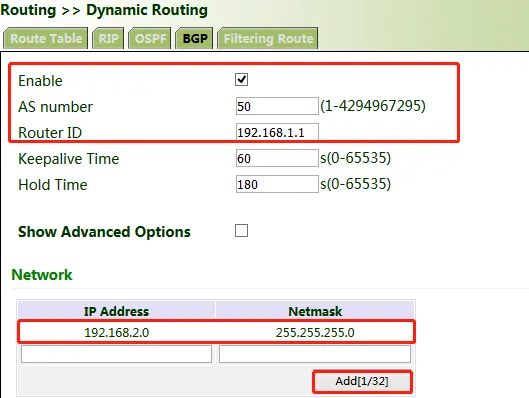
Task: Click the Hold Time label
Action: (x=53, y=185)
